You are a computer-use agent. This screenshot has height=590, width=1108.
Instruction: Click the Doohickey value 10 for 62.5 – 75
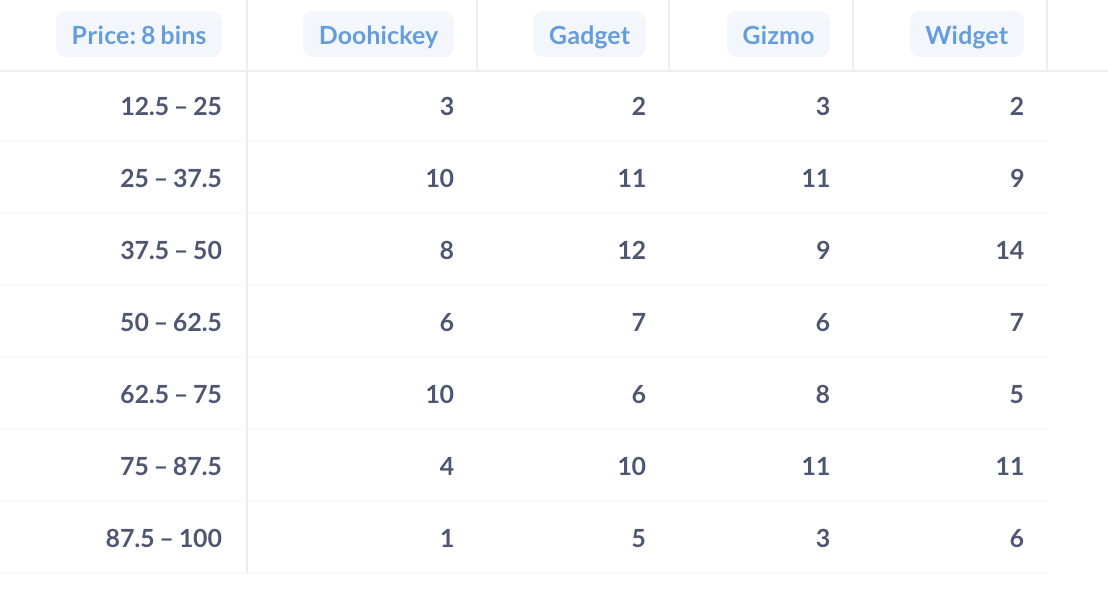[439, 393]
